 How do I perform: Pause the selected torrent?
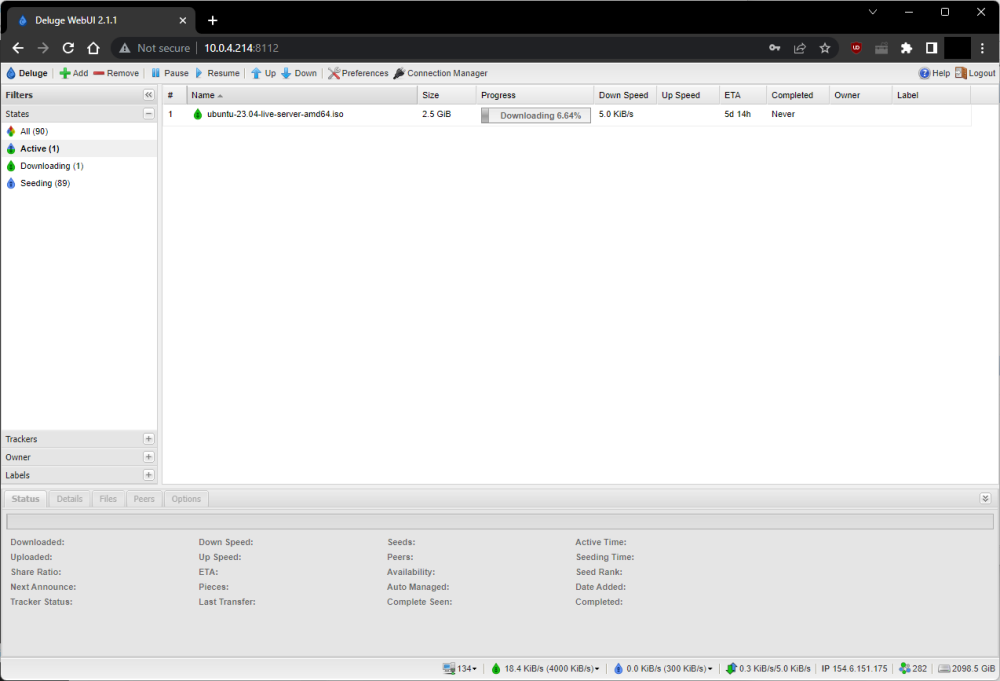[170, 73]
